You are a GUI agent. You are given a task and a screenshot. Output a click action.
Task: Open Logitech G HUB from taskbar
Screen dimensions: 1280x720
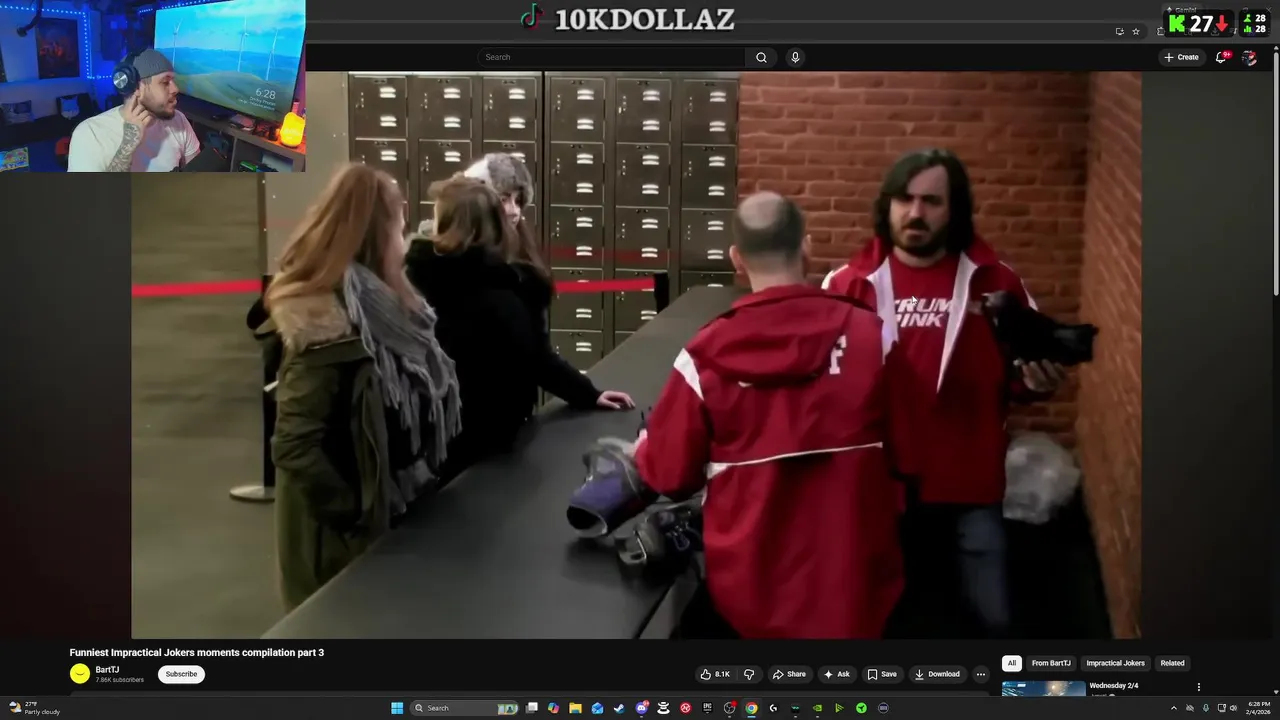773,708
